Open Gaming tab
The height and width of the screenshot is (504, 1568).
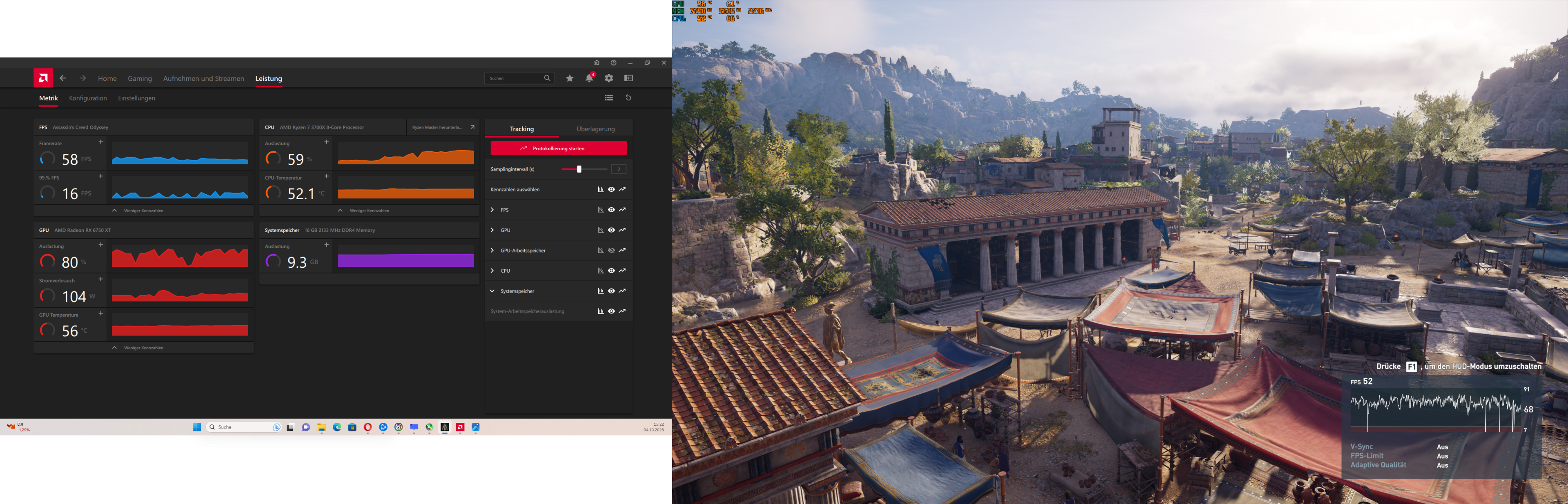(x=140, y=78)
